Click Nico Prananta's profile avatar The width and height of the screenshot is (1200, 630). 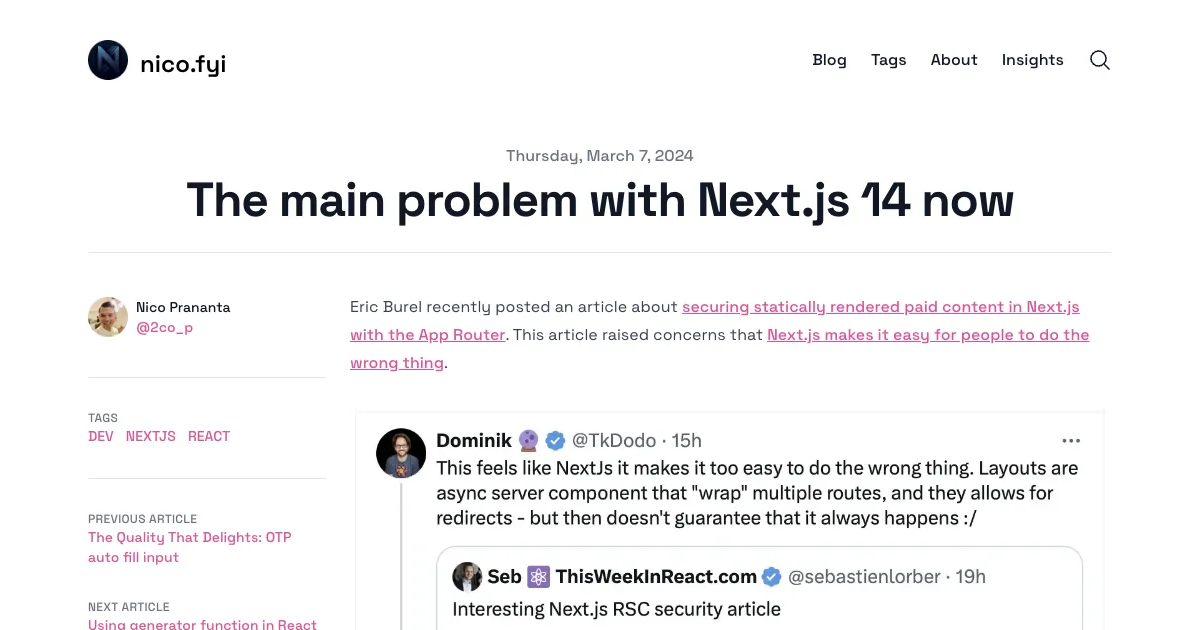click(107, 317)
